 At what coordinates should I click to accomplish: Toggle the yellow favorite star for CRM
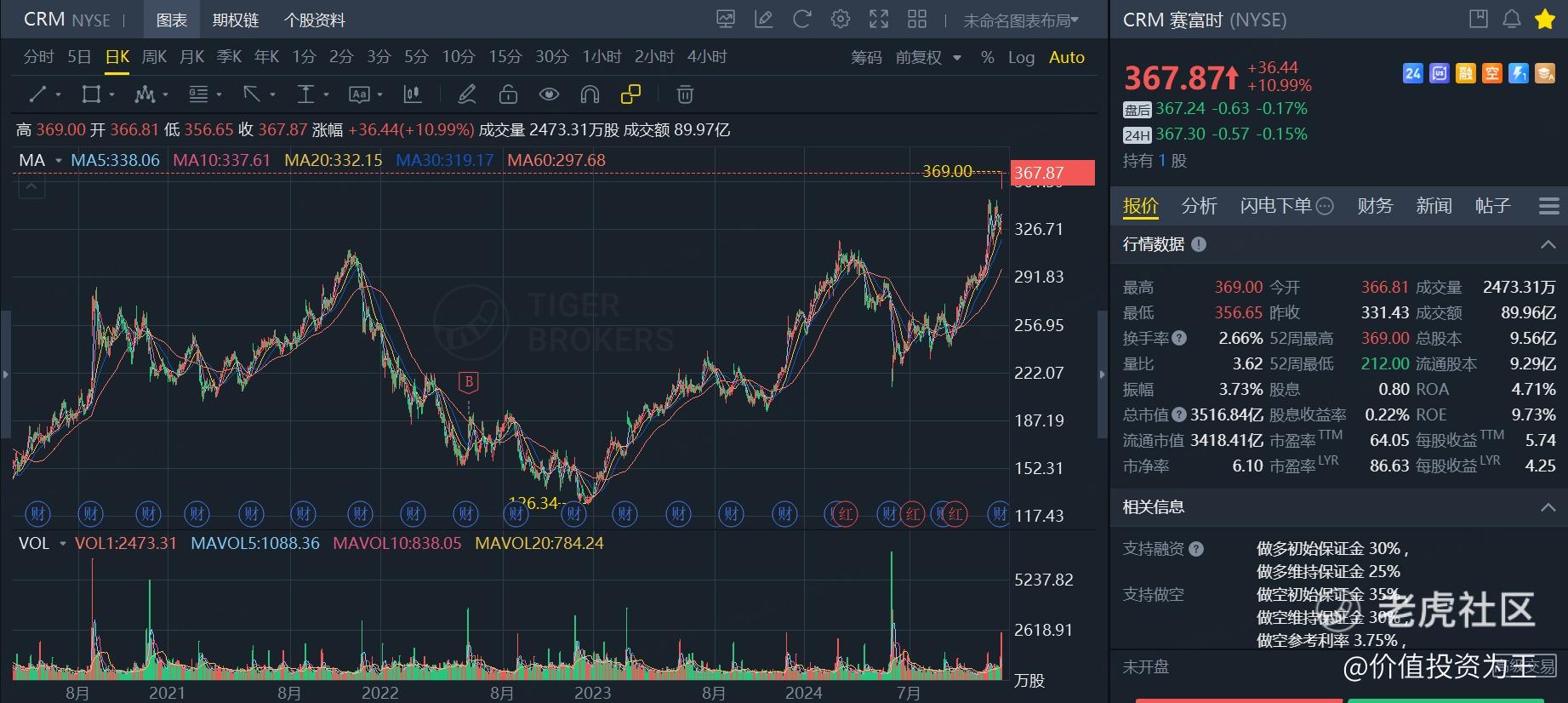tap(1545, 19)
